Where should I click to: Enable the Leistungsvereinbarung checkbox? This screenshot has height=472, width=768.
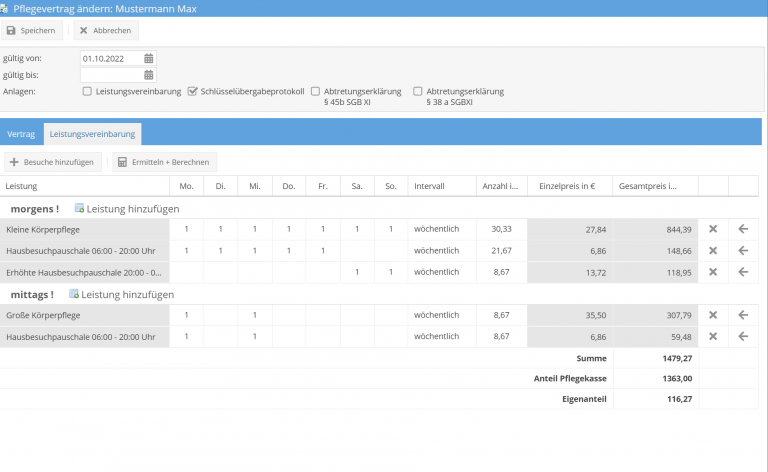(x=87, y=91)
